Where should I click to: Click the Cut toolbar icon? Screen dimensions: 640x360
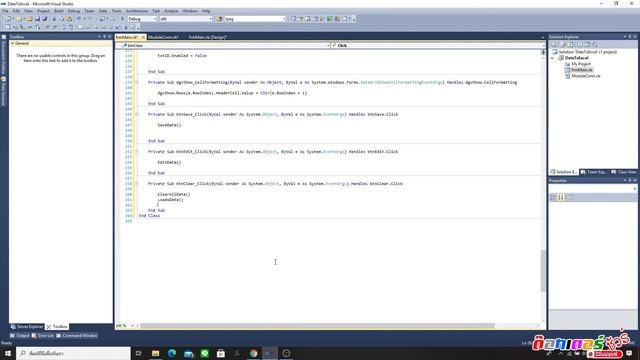54,19
